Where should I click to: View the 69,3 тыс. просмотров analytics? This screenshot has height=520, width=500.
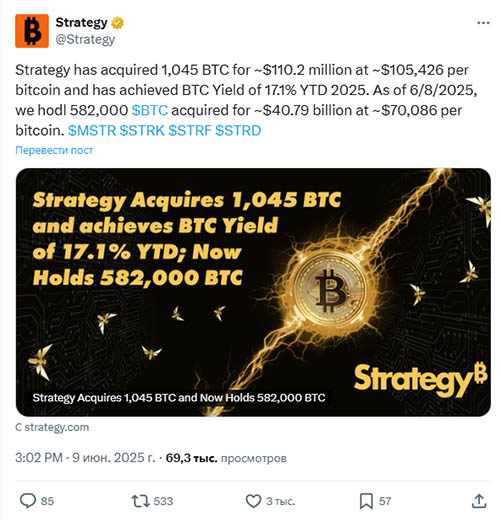click(226, 458)
